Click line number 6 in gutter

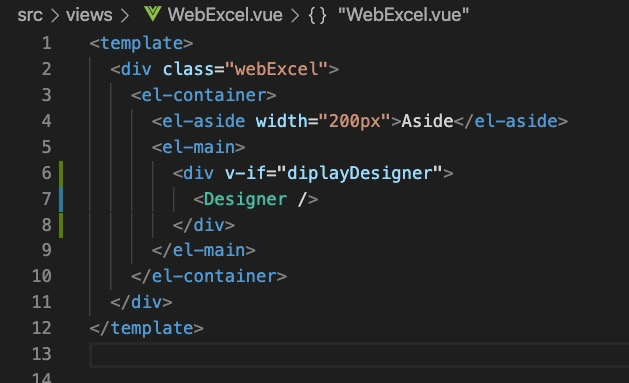47,173
